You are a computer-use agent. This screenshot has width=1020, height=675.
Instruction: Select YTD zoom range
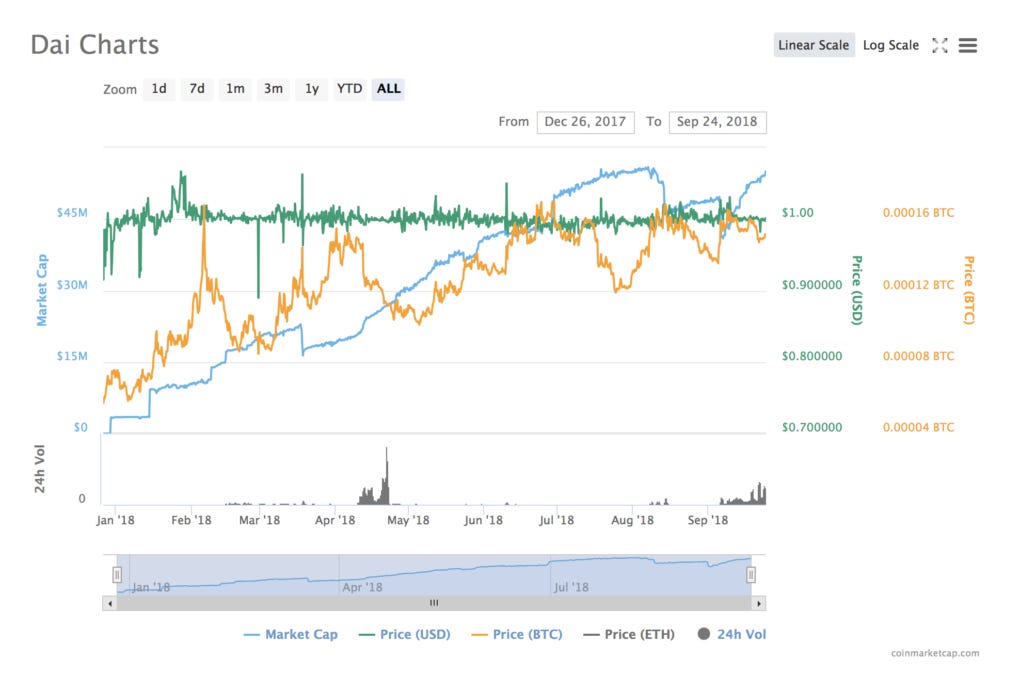[349, 89]
